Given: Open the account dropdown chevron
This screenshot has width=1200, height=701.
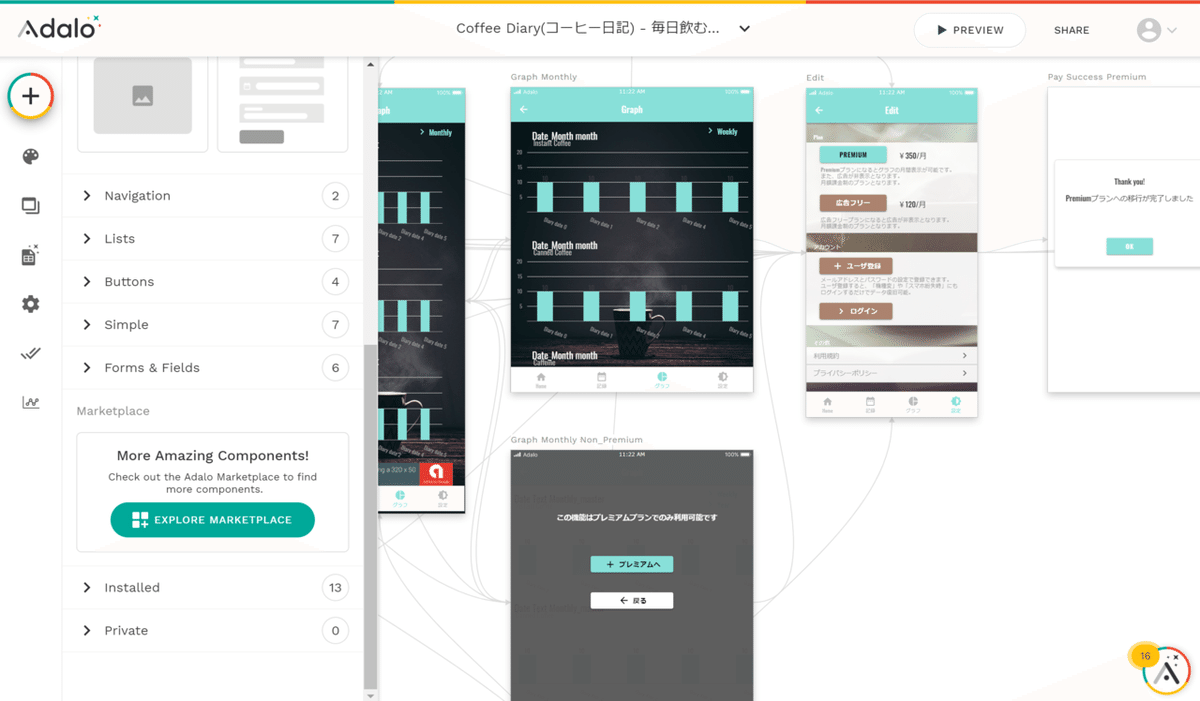Looking at the screenshot, I should tap(1172, 30).
